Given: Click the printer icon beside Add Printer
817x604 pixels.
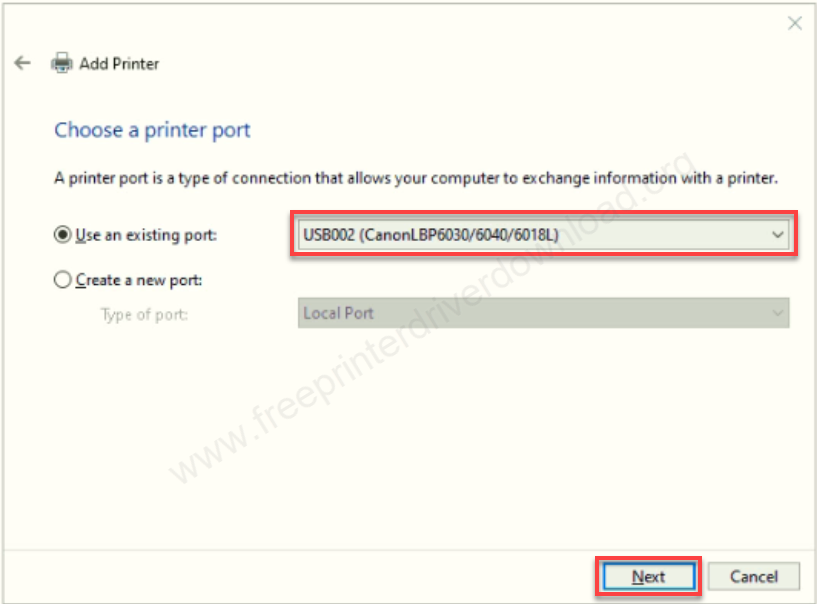Looking at the screenshot, I should 62,63.
